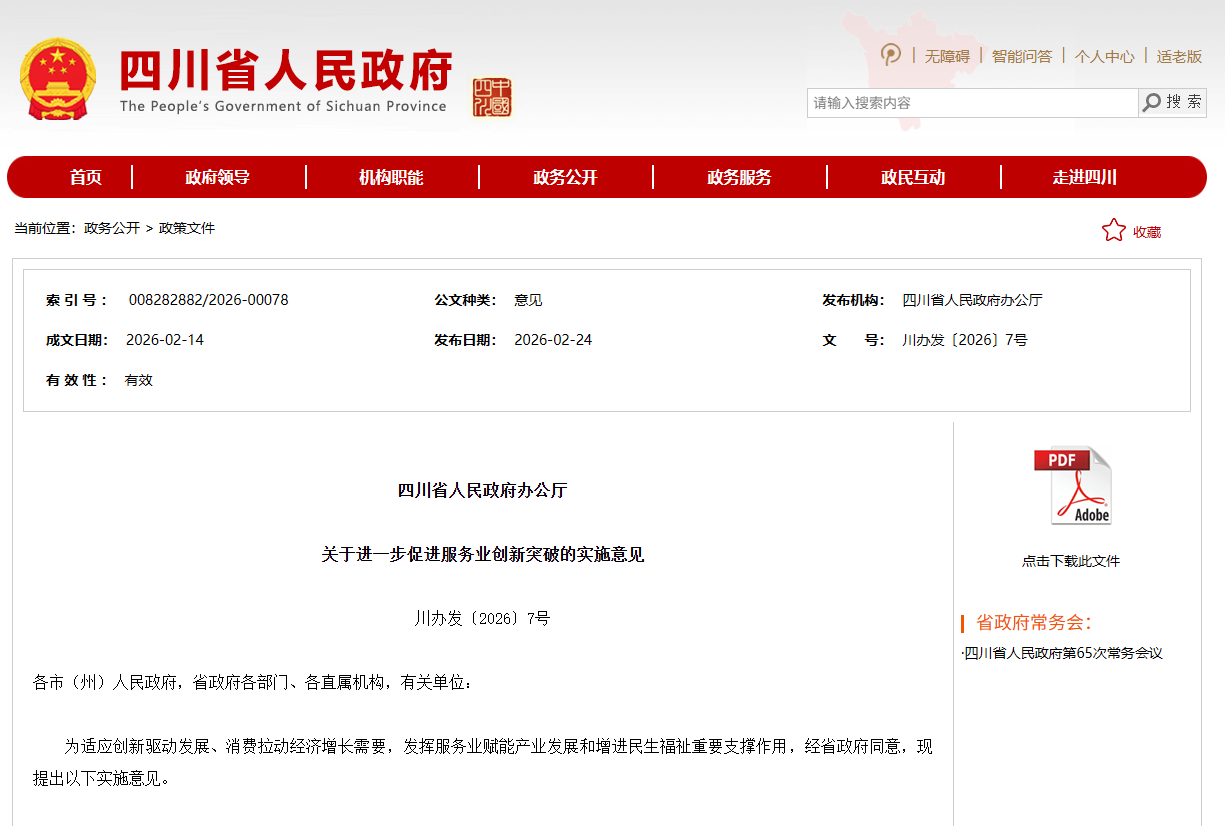Open the 政府领导 menu item

[217, 177]
